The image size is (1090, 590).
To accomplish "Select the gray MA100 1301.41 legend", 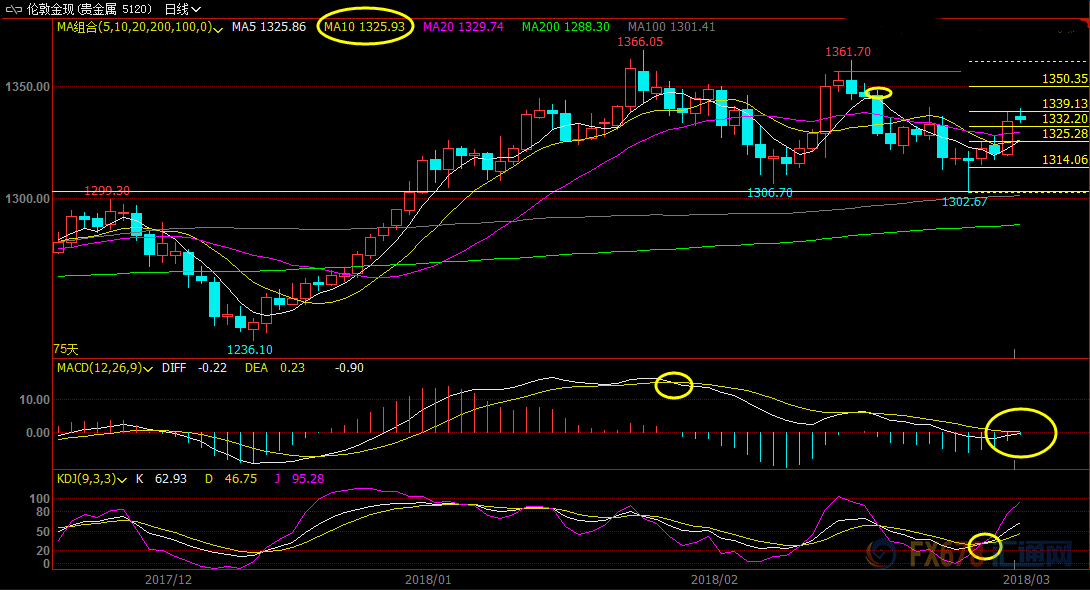I will click(x=671, y=27).
